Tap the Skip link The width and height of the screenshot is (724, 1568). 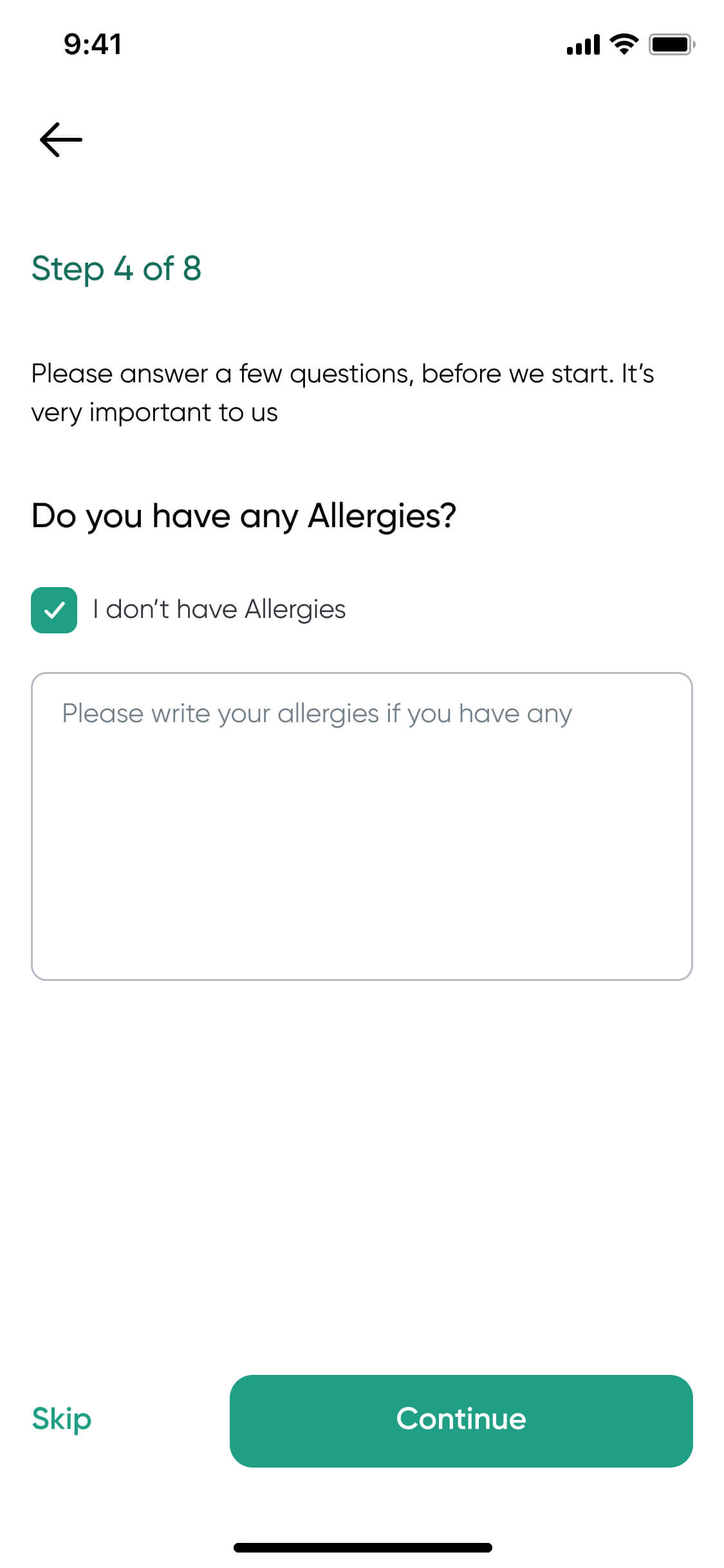(62, 1419)
